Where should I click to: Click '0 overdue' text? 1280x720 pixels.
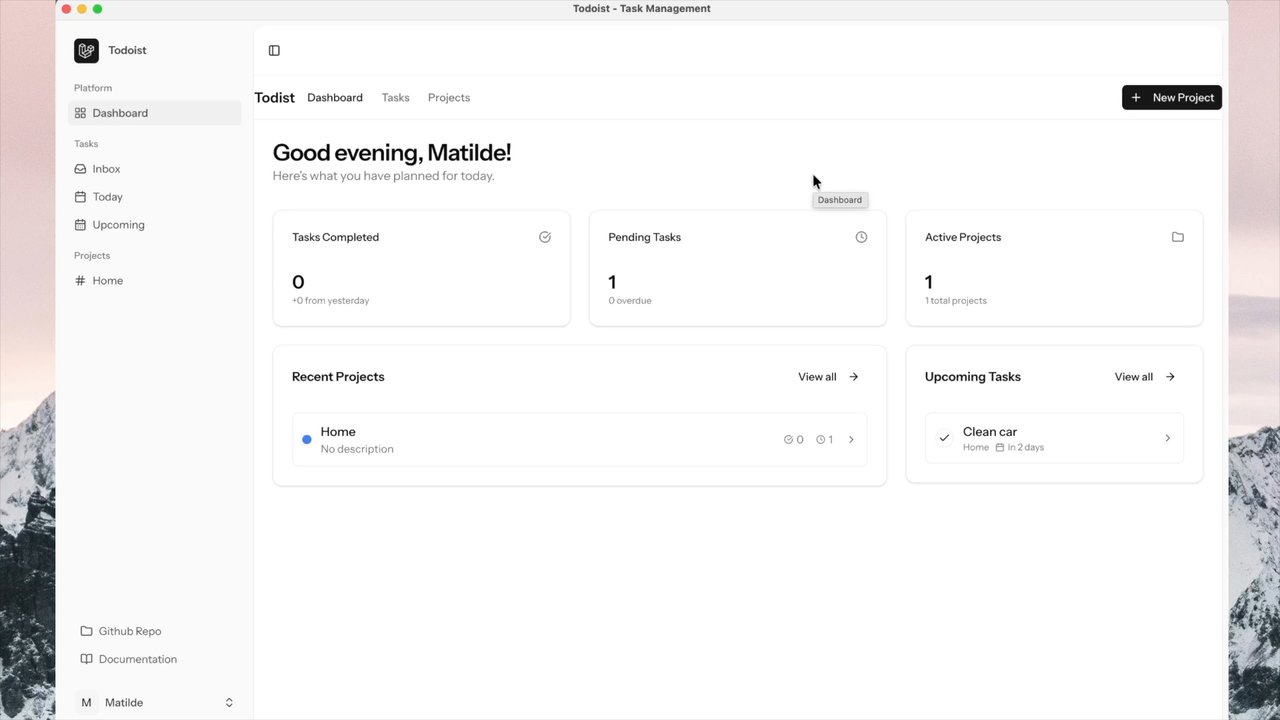[630, 301]
